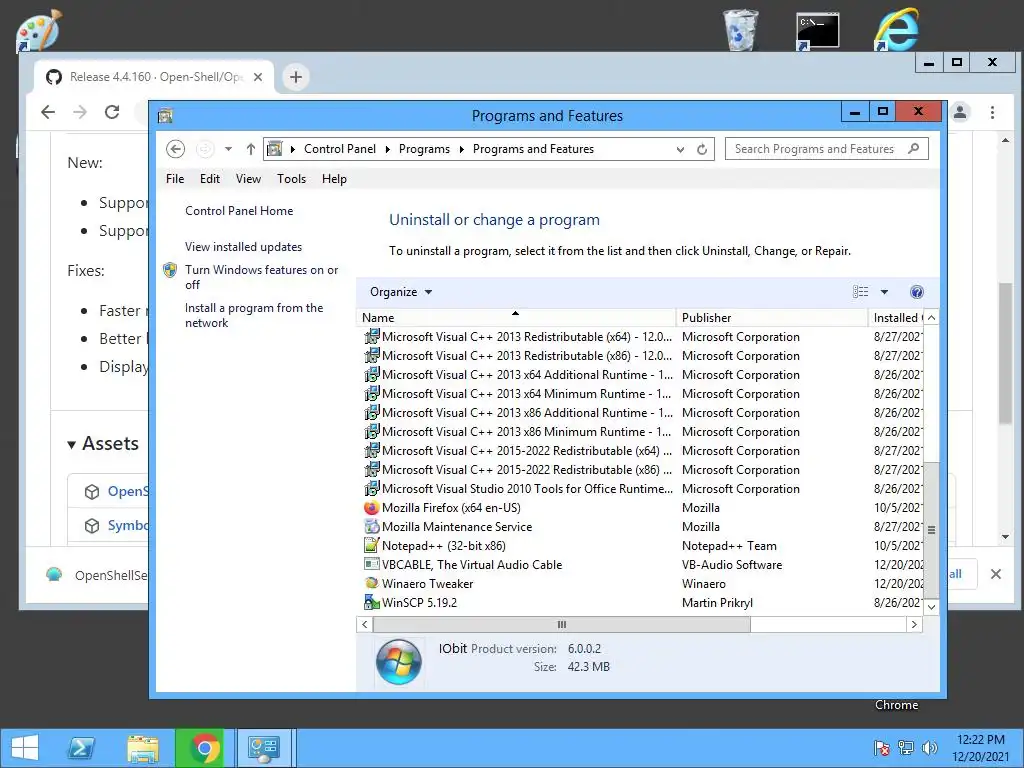The height and width of the screenshot is (768, 1024).
Task: Click the Up one level arrow
Action: pyautogui.click(x=251, y=149)
